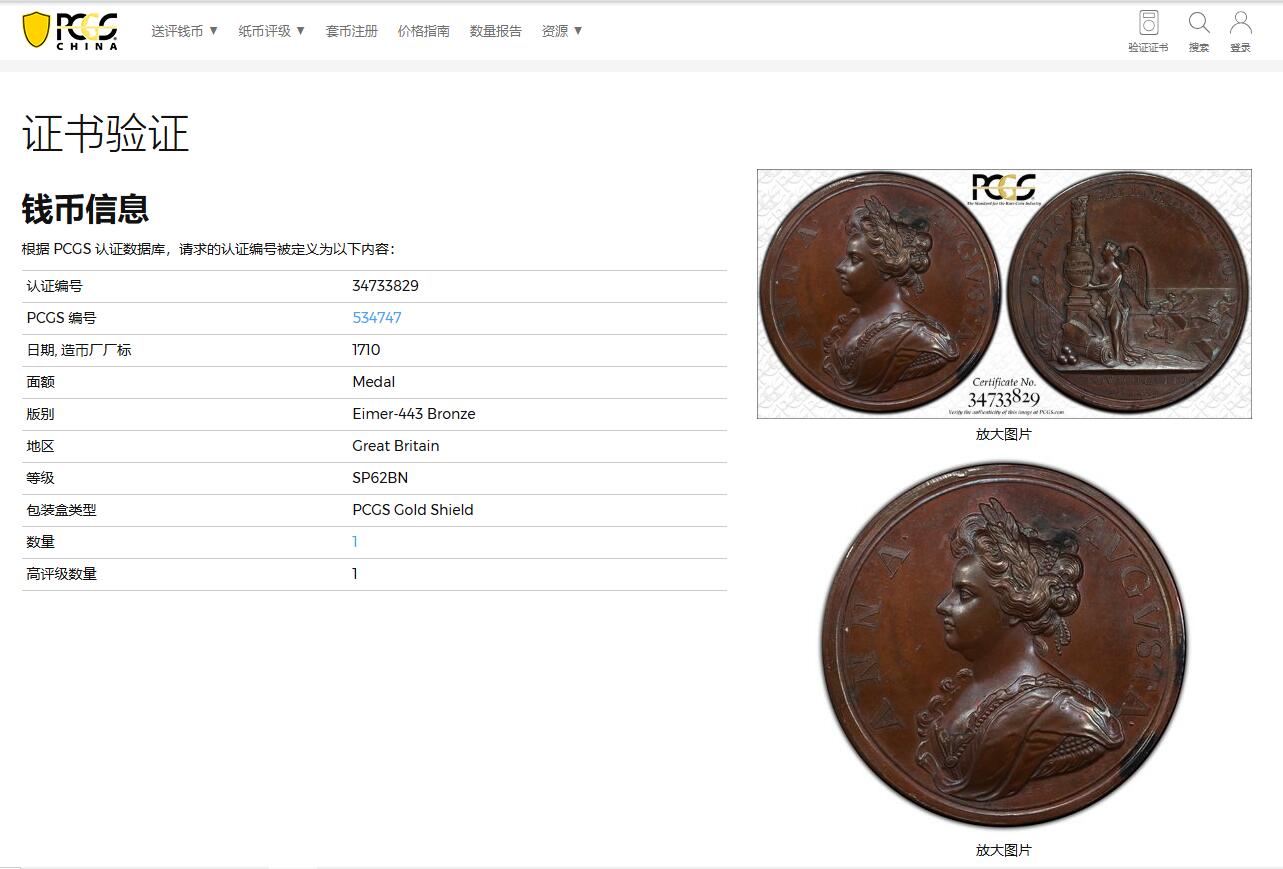Image resolution: width=1283 pixels, height=869 pixels.
Task: Go to the 数量报告 page
Action: point(496,31)
